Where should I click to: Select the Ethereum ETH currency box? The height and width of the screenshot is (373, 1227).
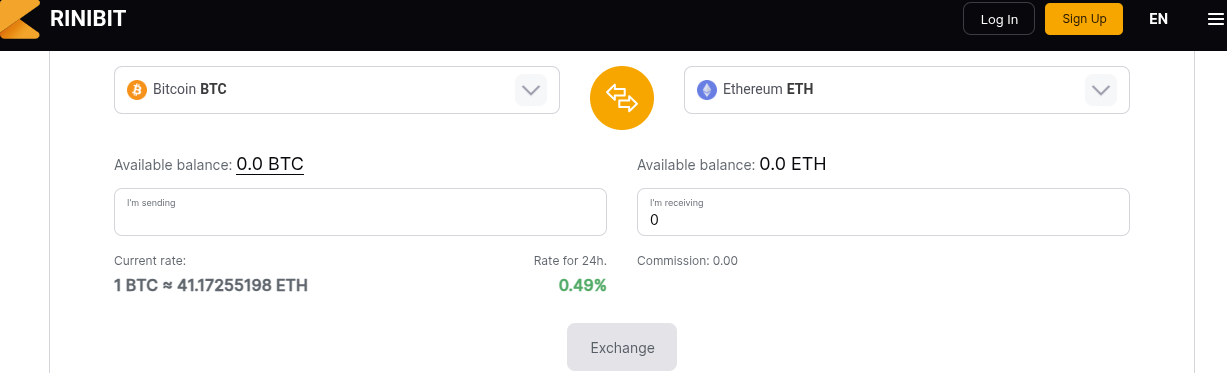point(907,90)
